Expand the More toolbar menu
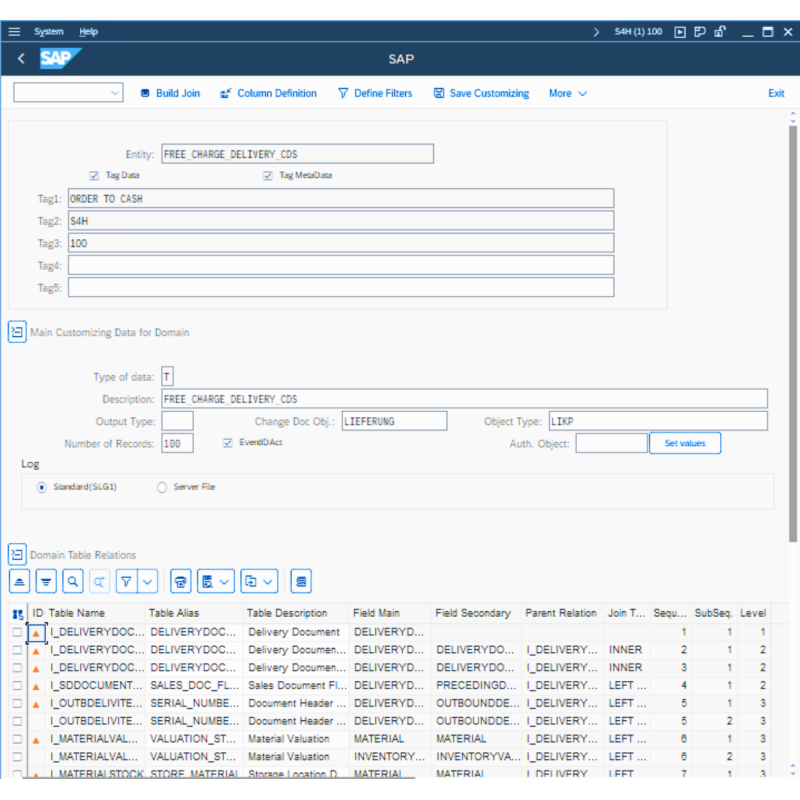This screenshot has width=800, height=800. coord(567,93)
